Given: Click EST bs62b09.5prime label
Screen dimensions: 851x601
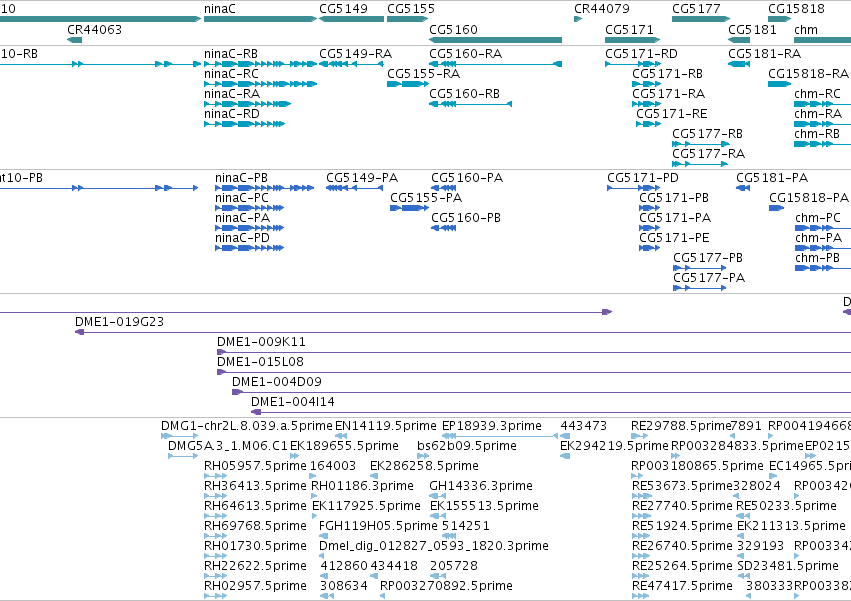Looking at the screenshot, I should click(467, 446).
